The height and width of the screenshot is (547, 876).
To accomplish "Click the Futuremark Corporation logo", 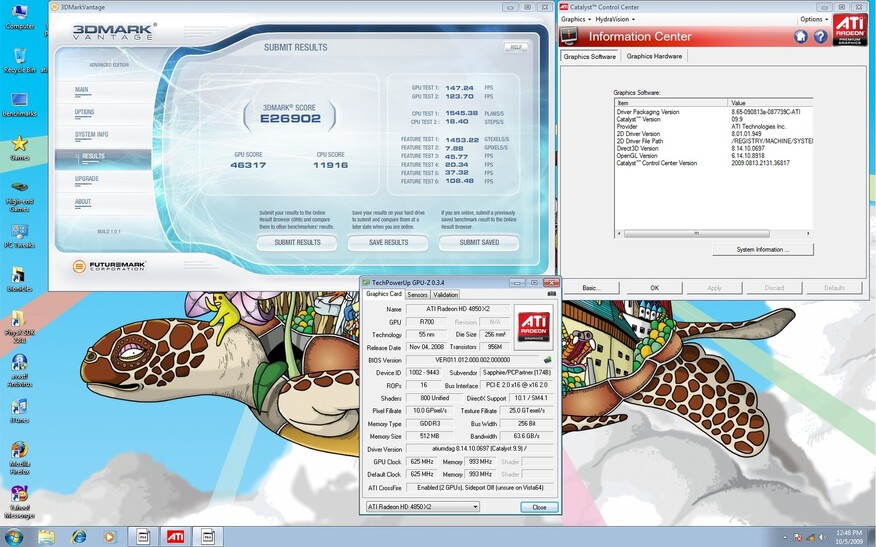I will pos(109,266).
